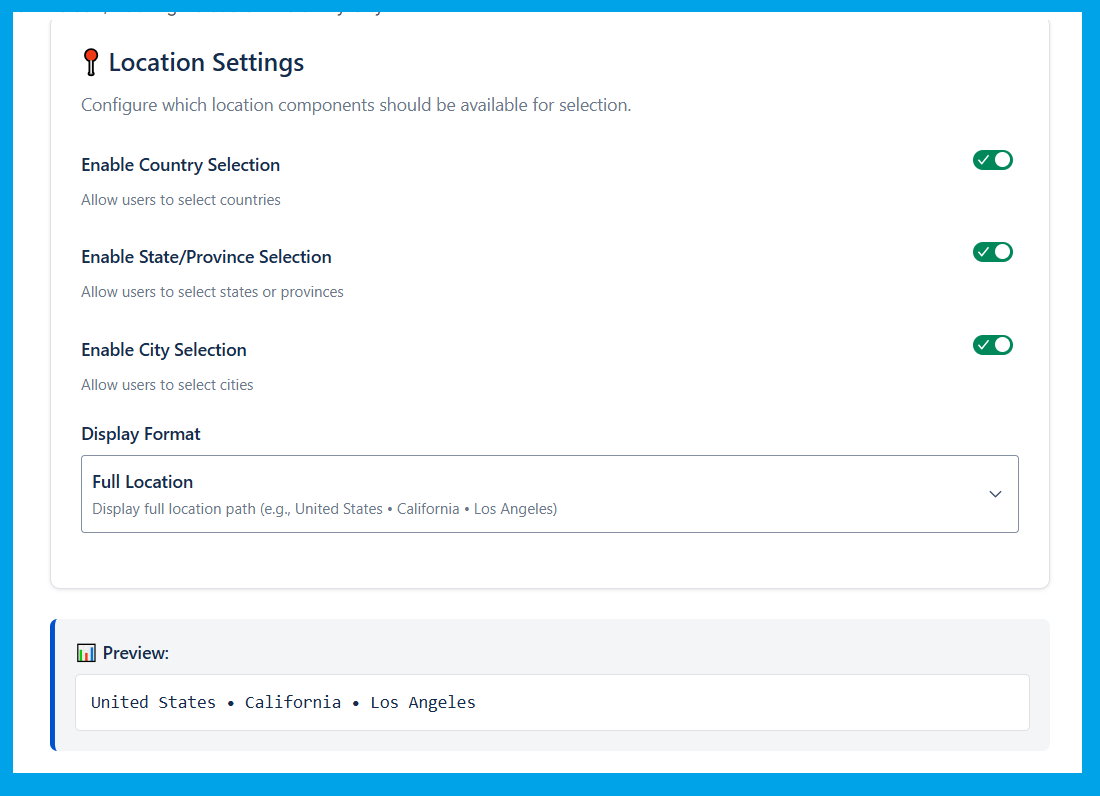1100x796 pixels.
Task: Click 'Allow users to select countries' description
Action: (181, 200)
